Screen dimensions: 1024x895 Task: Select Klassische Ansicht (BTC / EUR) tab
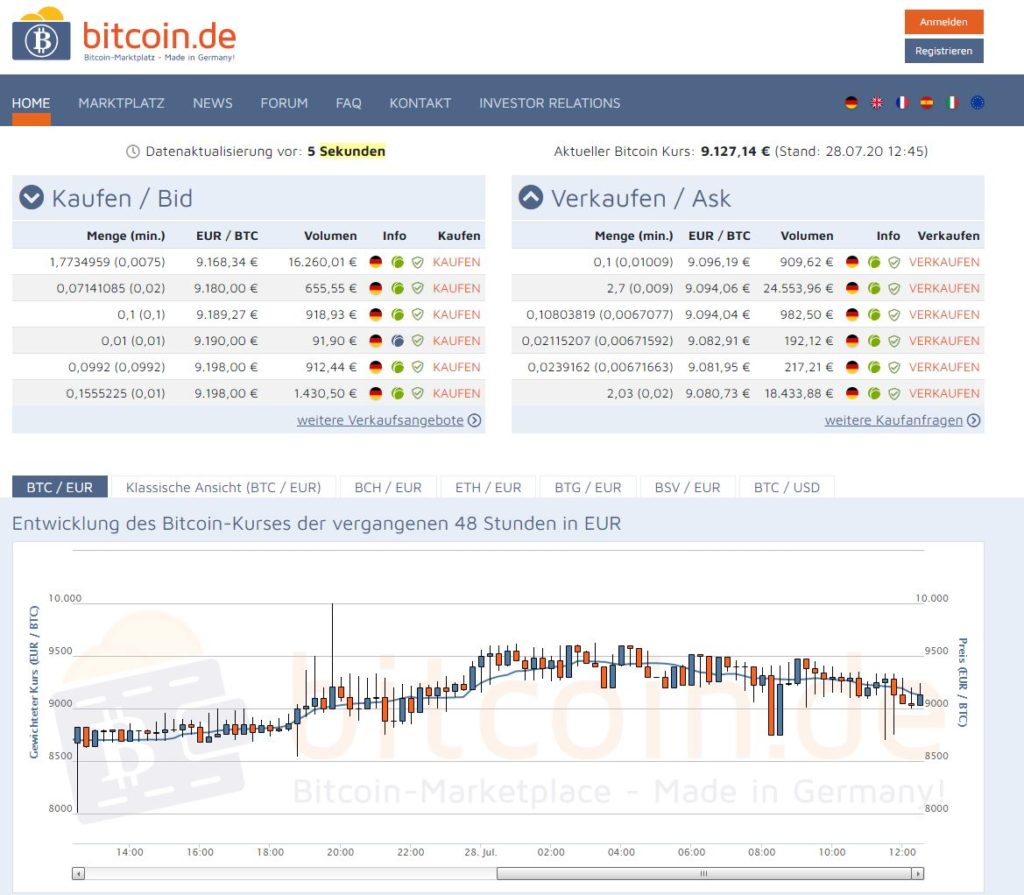point(223,487)
